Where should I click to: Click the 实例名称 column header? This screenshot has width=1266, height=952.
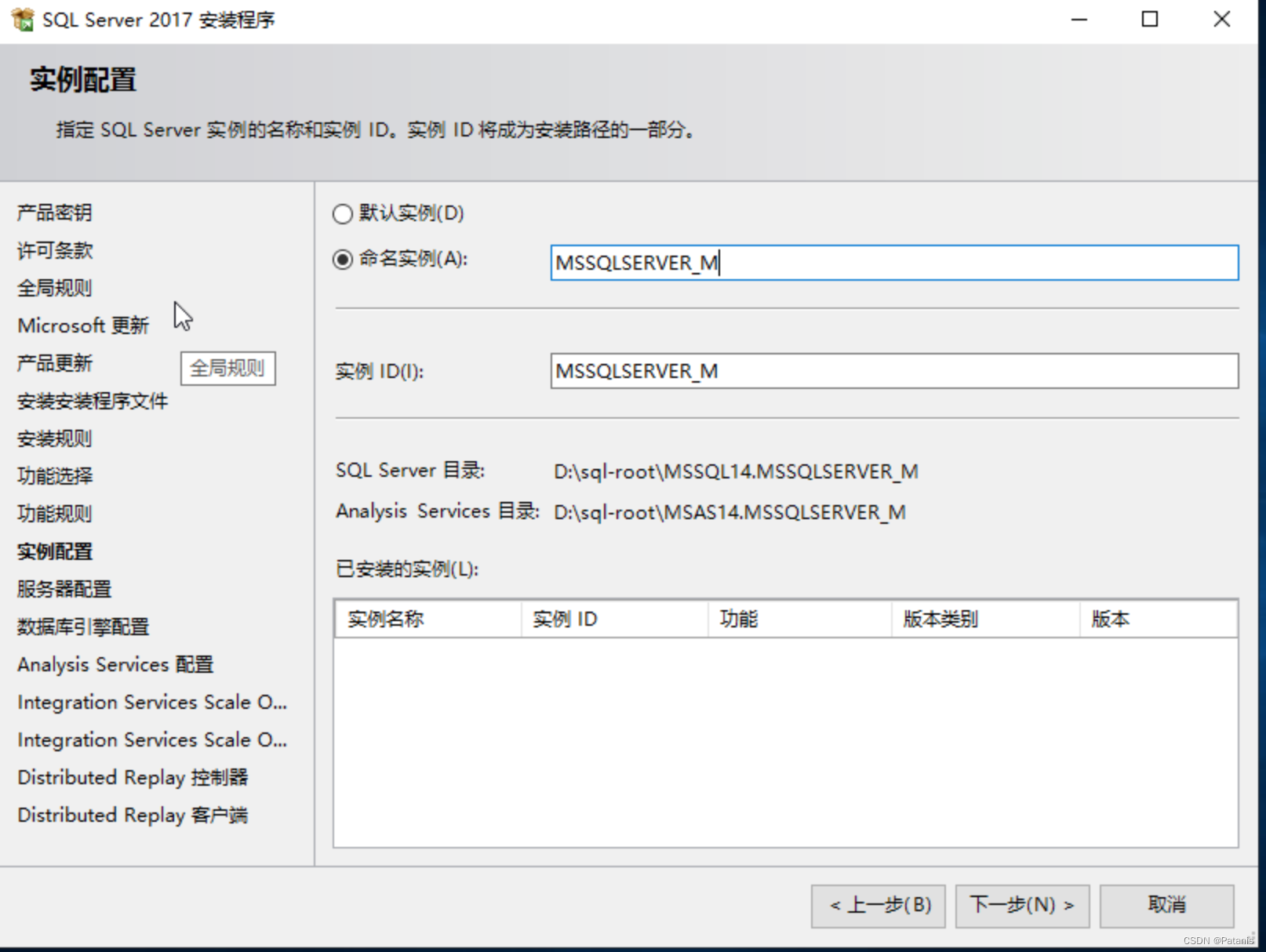pos(428,620)
